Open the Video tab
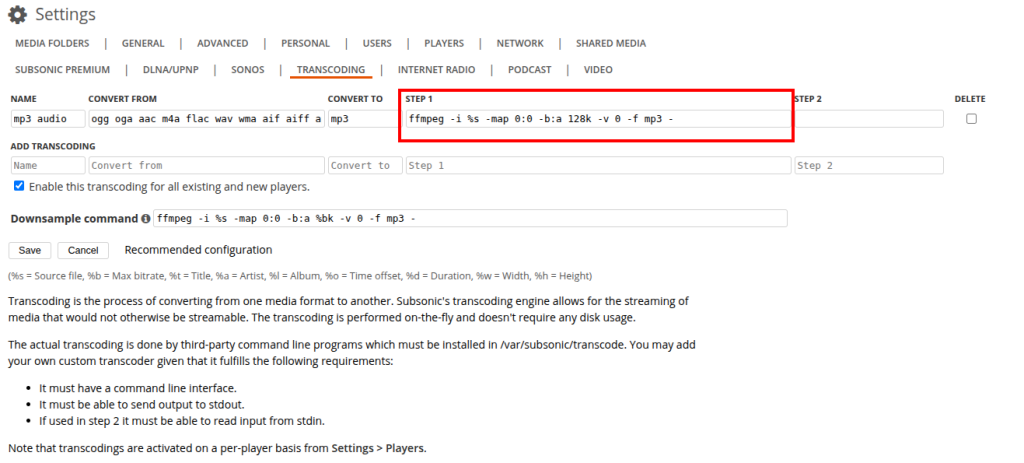Image resolution: width=1024 pixels, height=463 pixels. pyautogui.click(x=598, y=69)
